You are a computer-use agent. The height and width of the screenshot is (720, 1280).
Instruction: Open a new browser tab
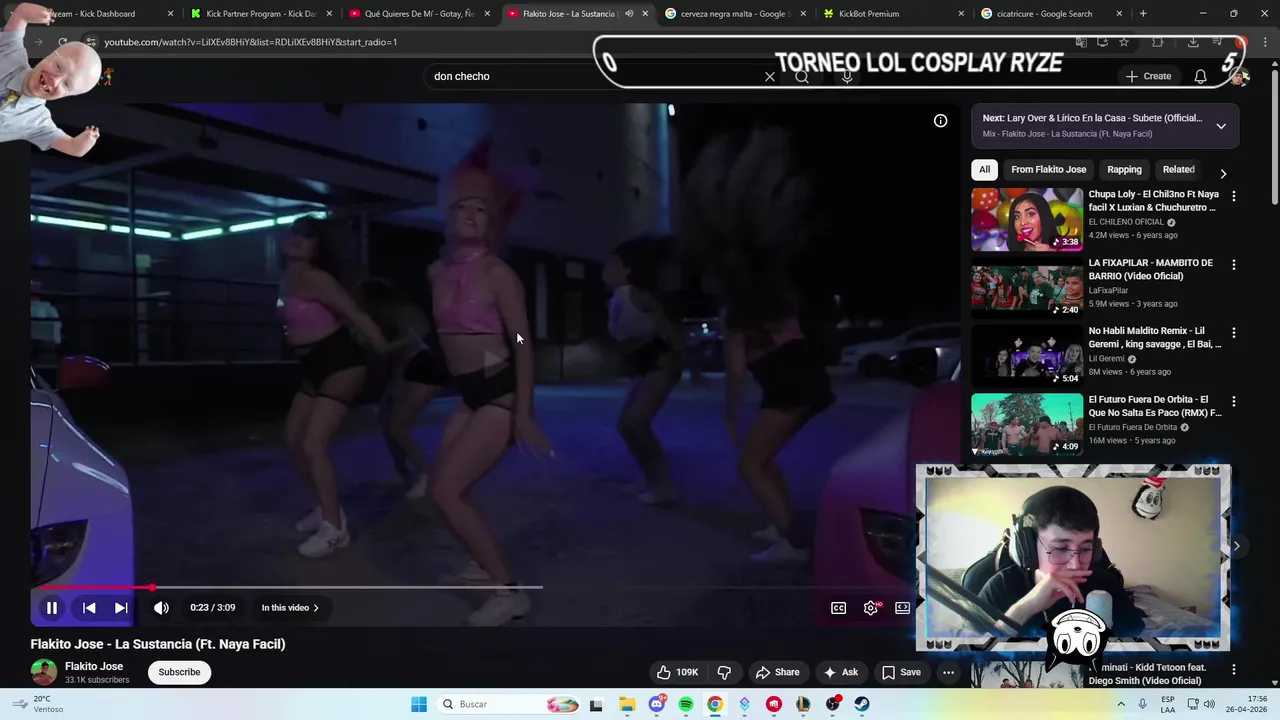pos(1143,14)
